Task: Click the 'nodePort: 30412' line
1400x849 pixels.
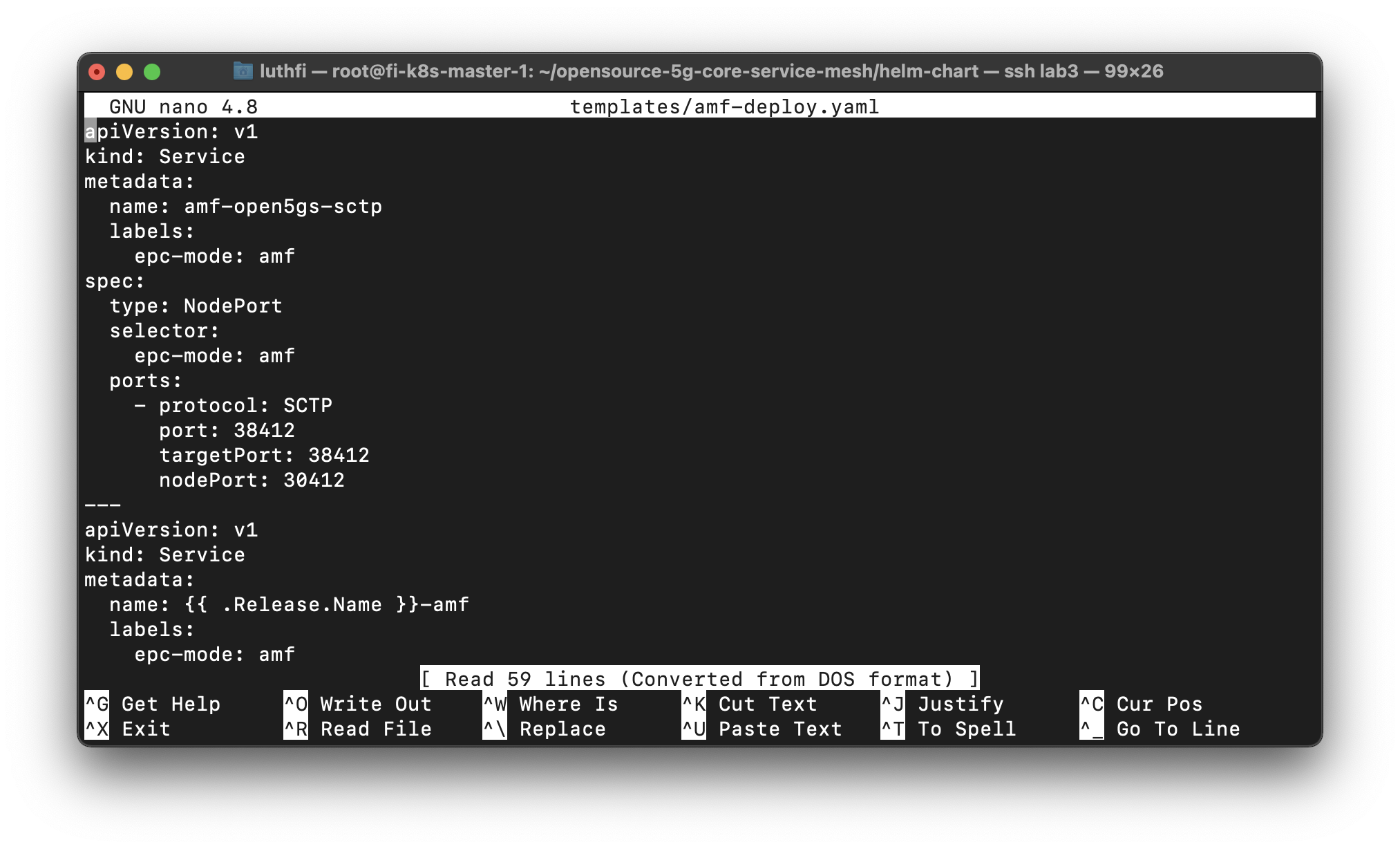Action: coord(252,480)
